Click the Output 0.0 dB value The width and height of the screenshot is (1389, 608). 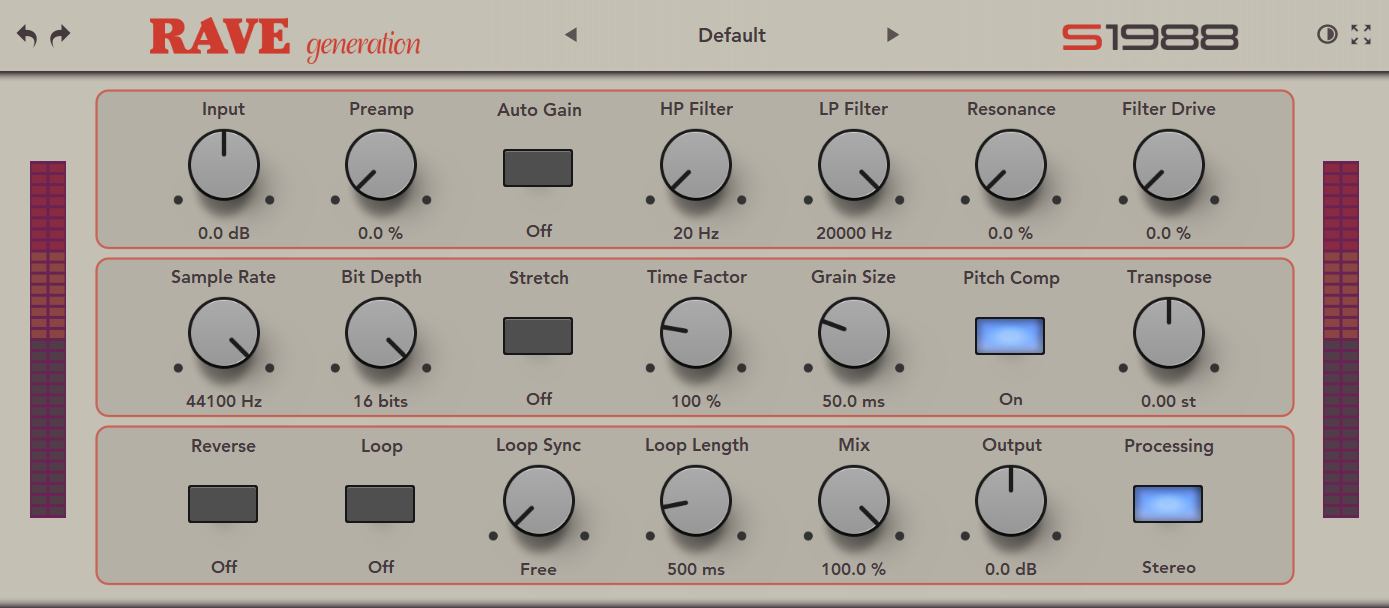pyautogui.click(x=1011, y=569)
